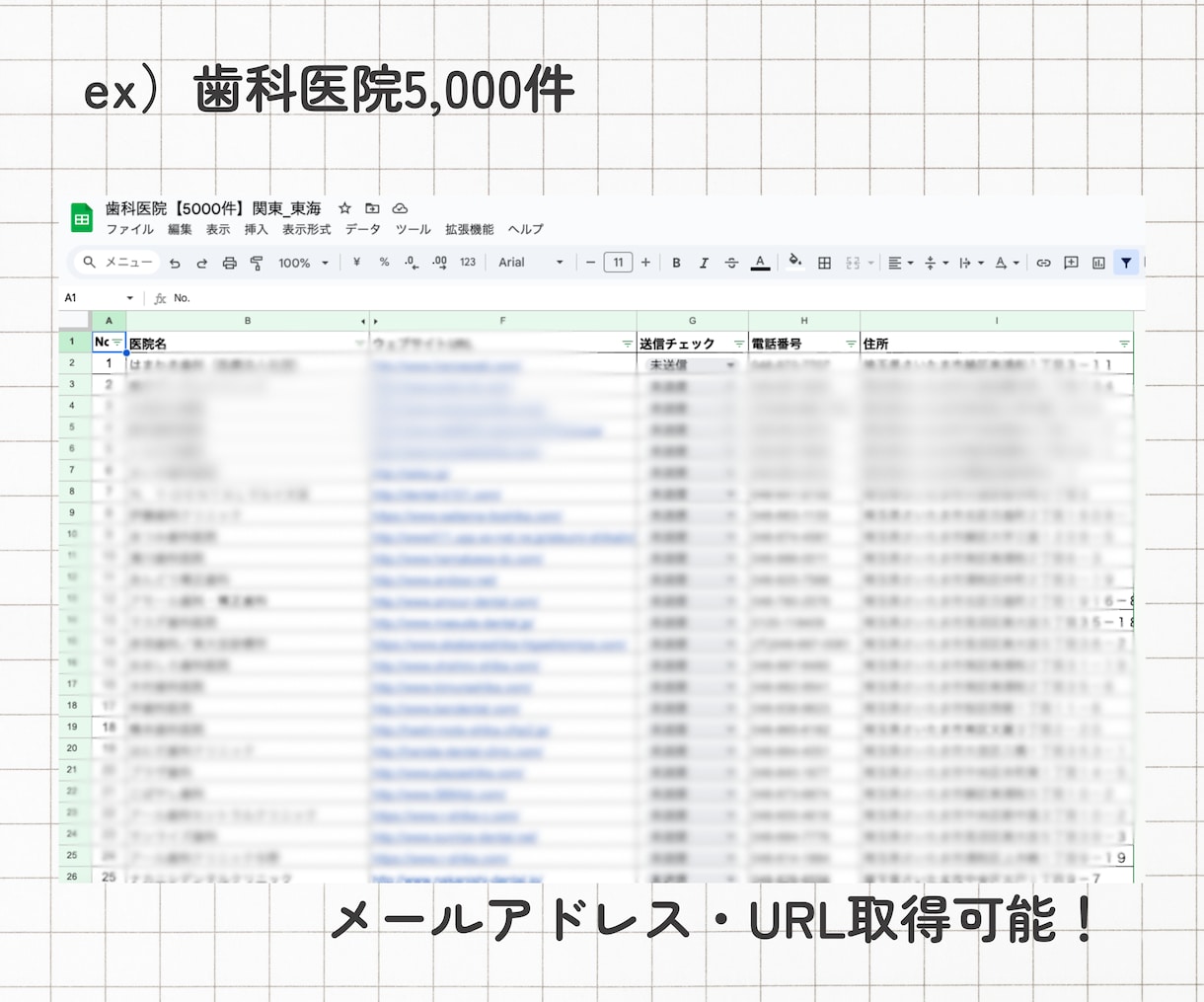Click the move-to-folder icon beside title
This screenshot has height=1002, width=1204.
372,208
